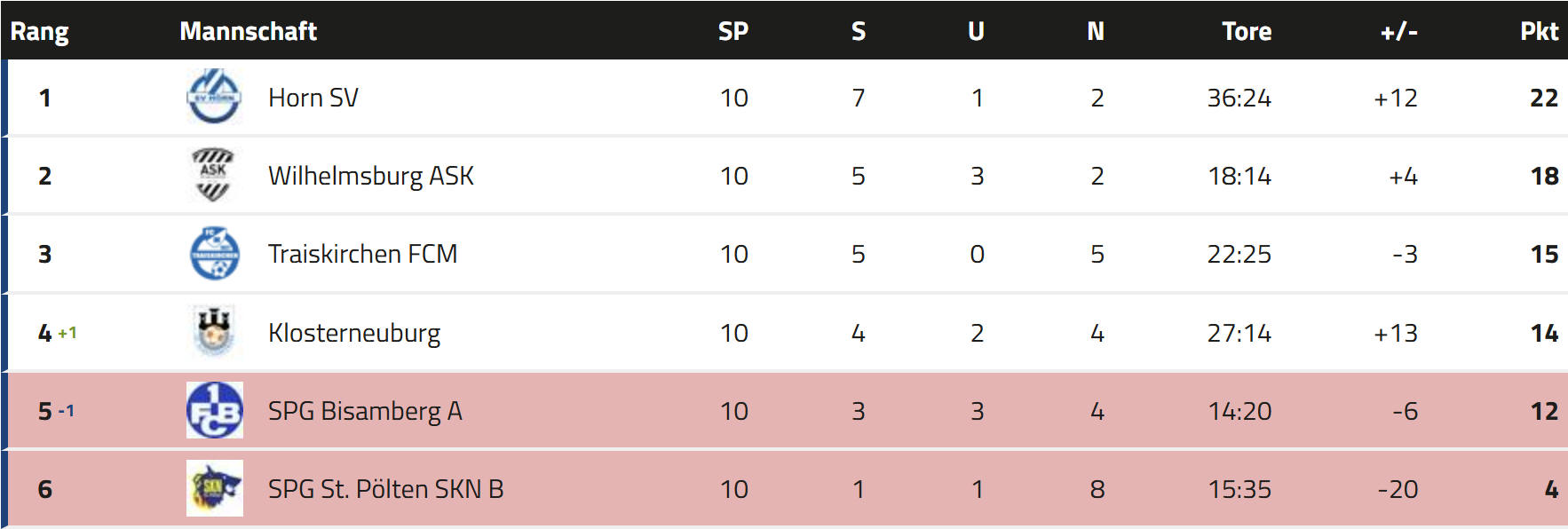
Task: Click the Horn SV club logo
Action: coord(214,97)
